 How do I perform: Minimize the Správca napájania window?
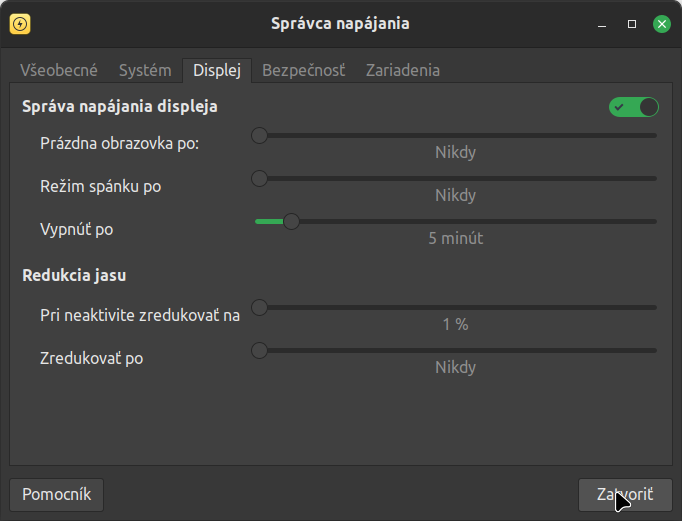(602, 24)
